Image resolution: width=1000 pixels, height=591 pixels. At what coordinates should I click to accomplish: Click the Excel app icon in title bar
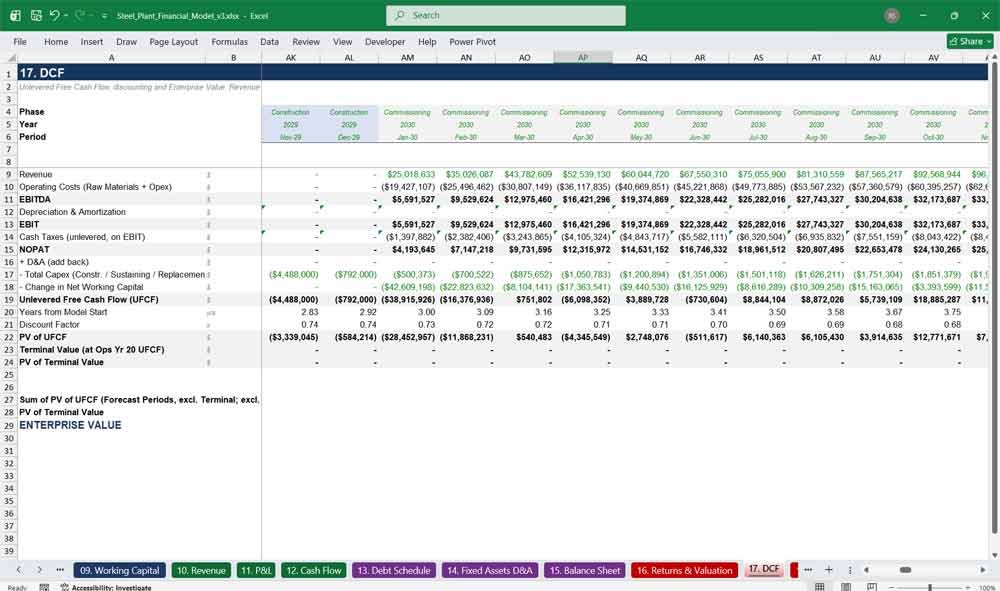(x=15, y=15)
